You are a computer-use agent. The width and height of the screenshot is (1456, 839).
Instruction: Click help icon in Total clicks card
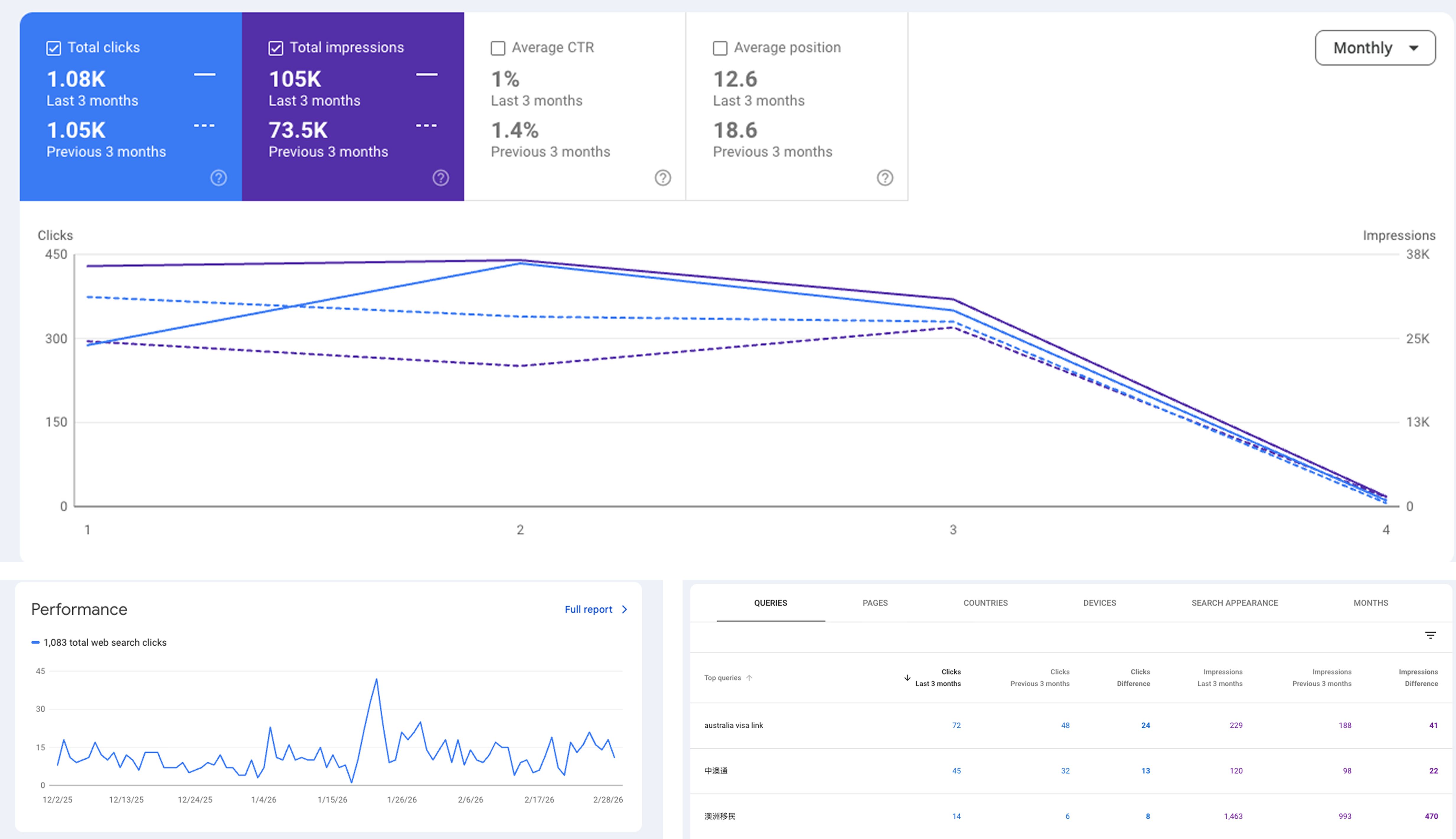[x=218, y=177]
